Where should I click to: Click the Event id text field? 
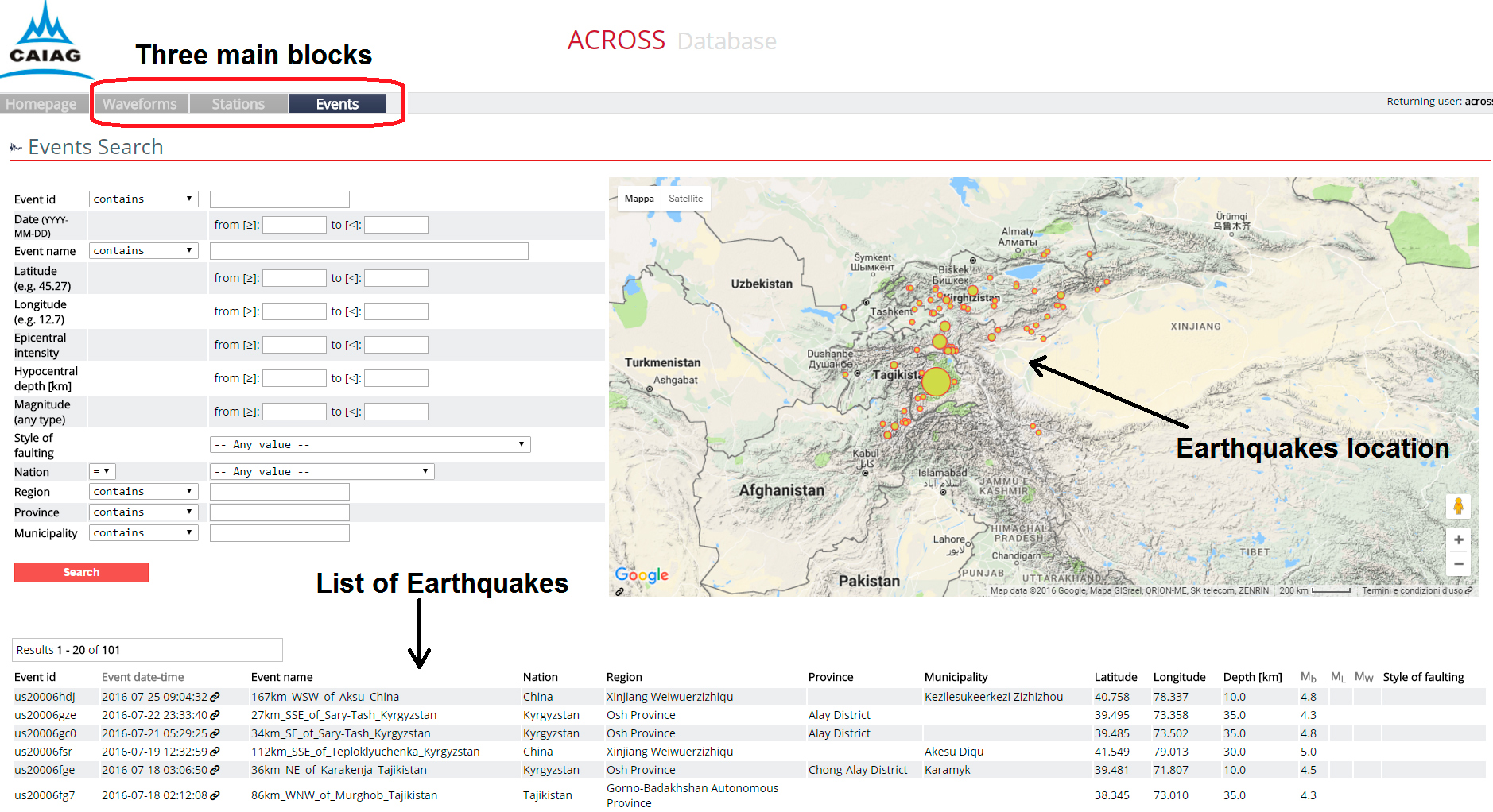(x=280, y=199)
